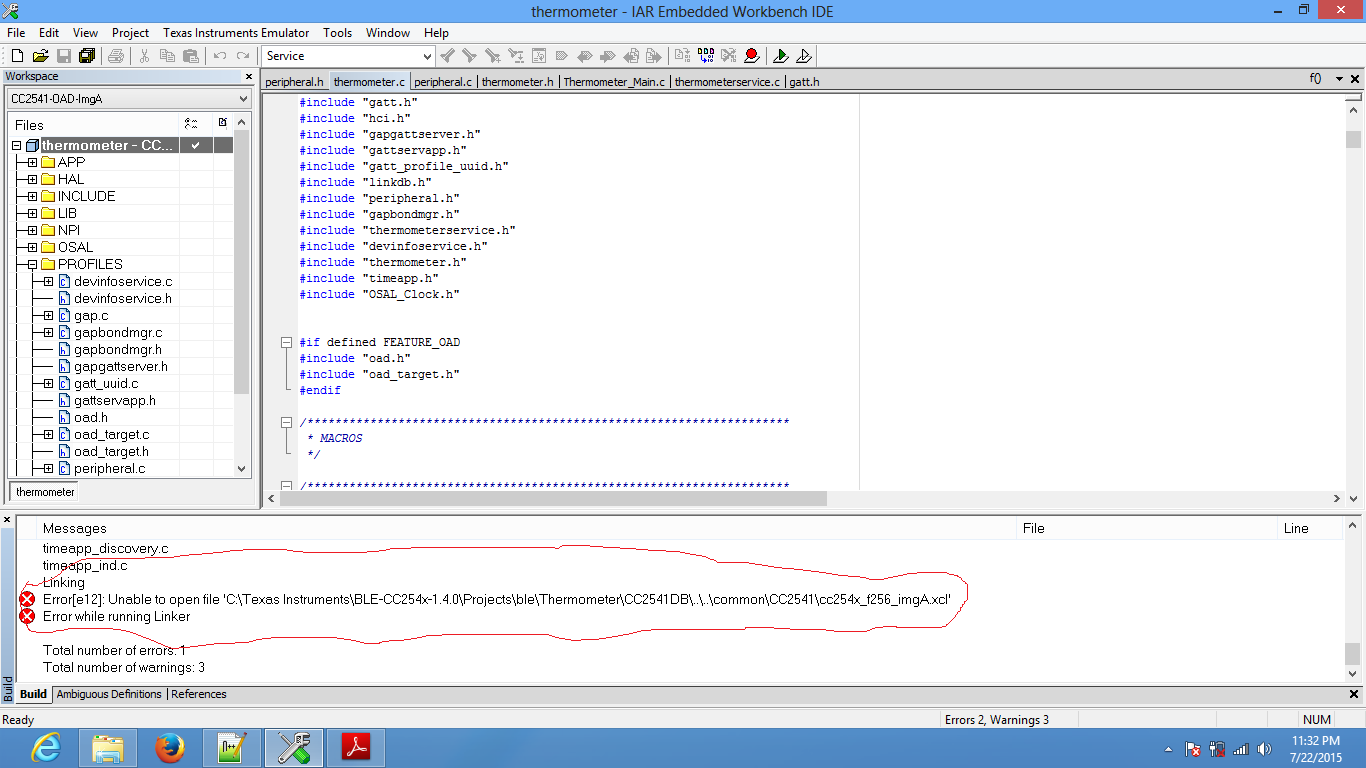Open Firefox from the taskbar
This screenshot has height=768, width=1366.
[170, 747]
